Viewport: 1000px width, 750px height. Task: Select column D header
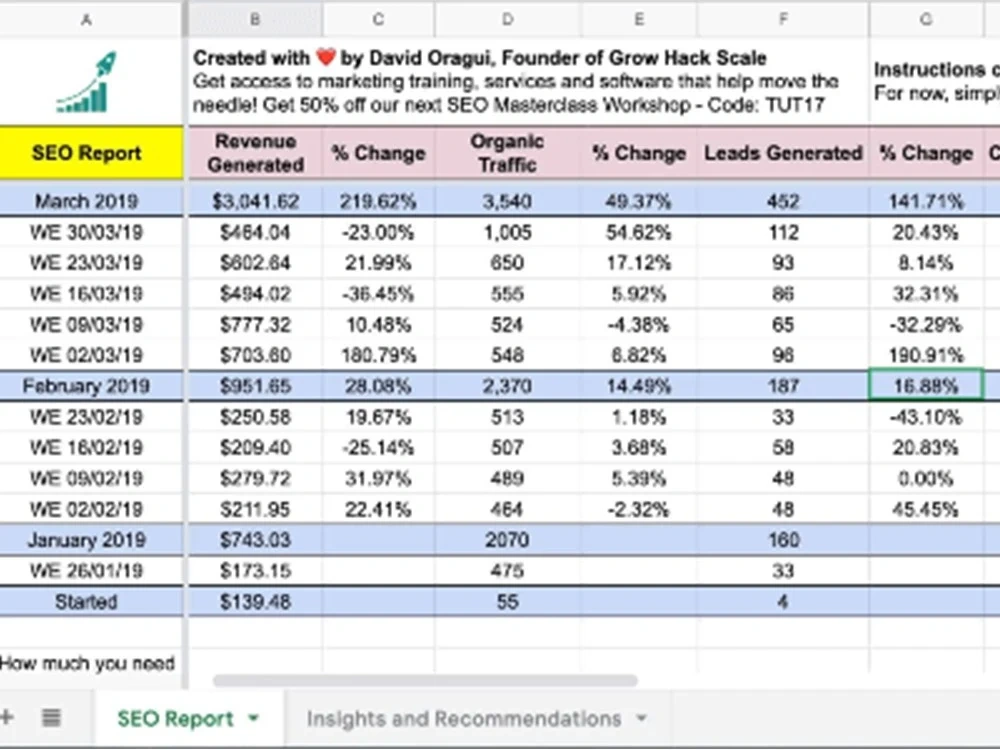point(508,20)
